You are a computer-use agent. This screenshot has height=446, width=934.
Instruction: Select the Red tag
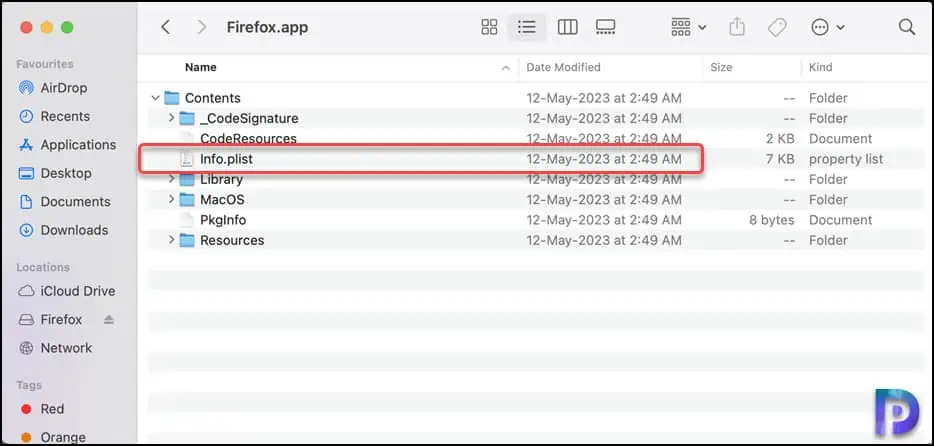click(x=42, y=409)
